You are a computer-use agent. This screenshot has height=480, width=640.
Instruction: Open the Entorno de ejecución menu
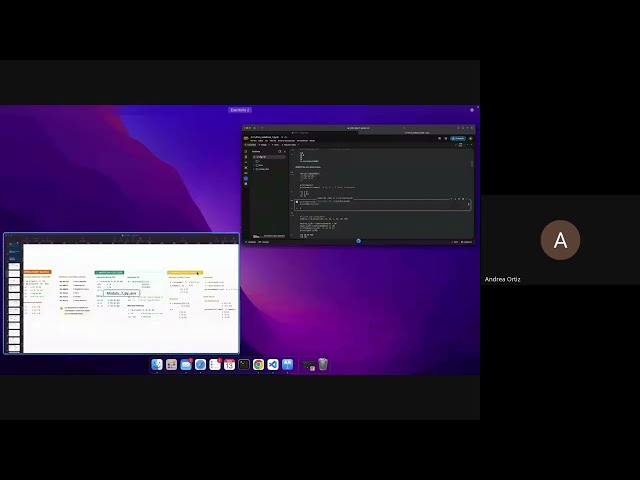(x=286, y=140)
